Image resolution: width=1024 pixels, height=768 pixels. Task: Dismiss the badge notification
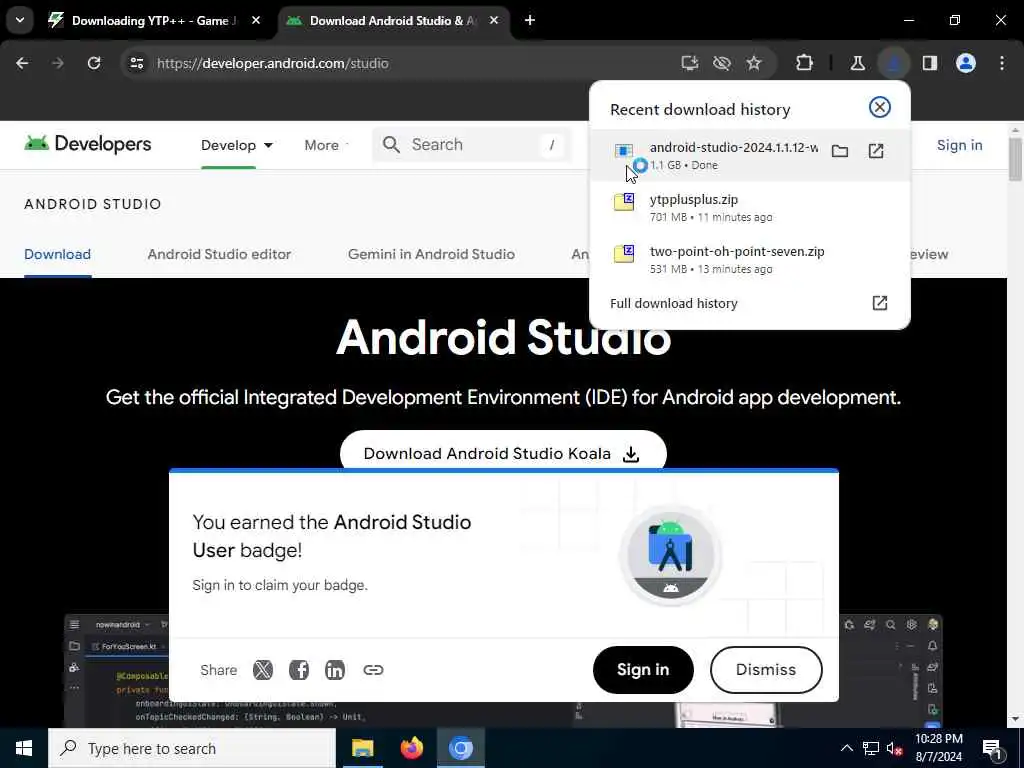click(766, 670)
